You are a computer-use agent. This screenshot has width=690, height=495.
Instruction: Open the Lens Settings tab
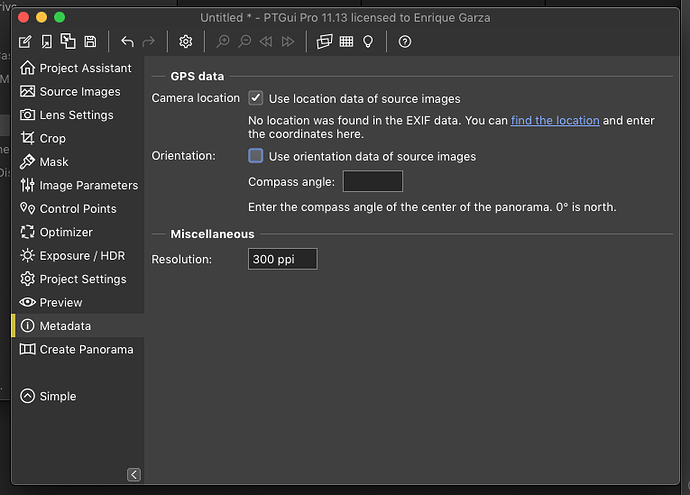click(76, 115)
